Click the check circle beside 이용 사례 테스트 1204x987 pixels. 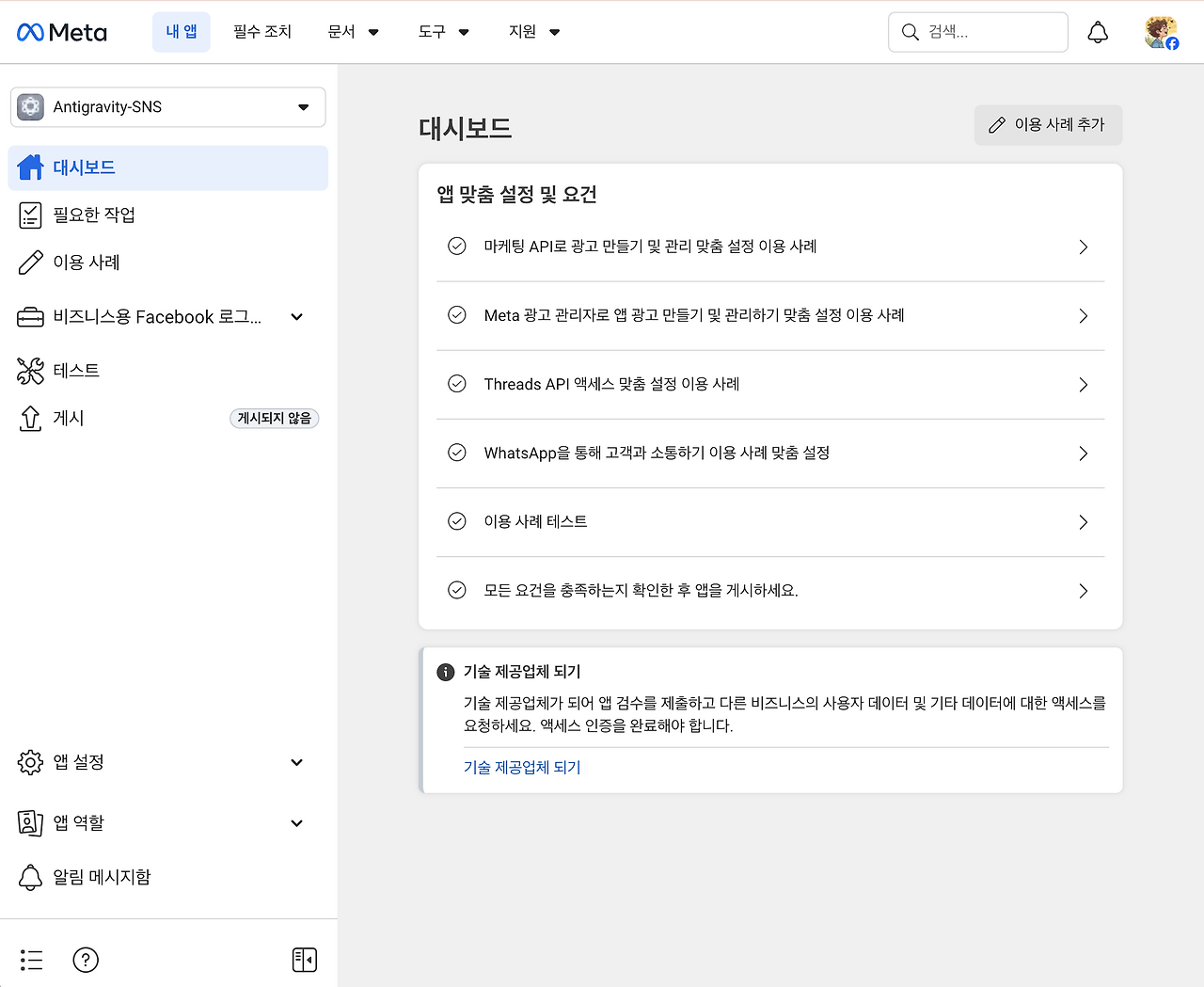pyautogui.click(x=457, y=521)
